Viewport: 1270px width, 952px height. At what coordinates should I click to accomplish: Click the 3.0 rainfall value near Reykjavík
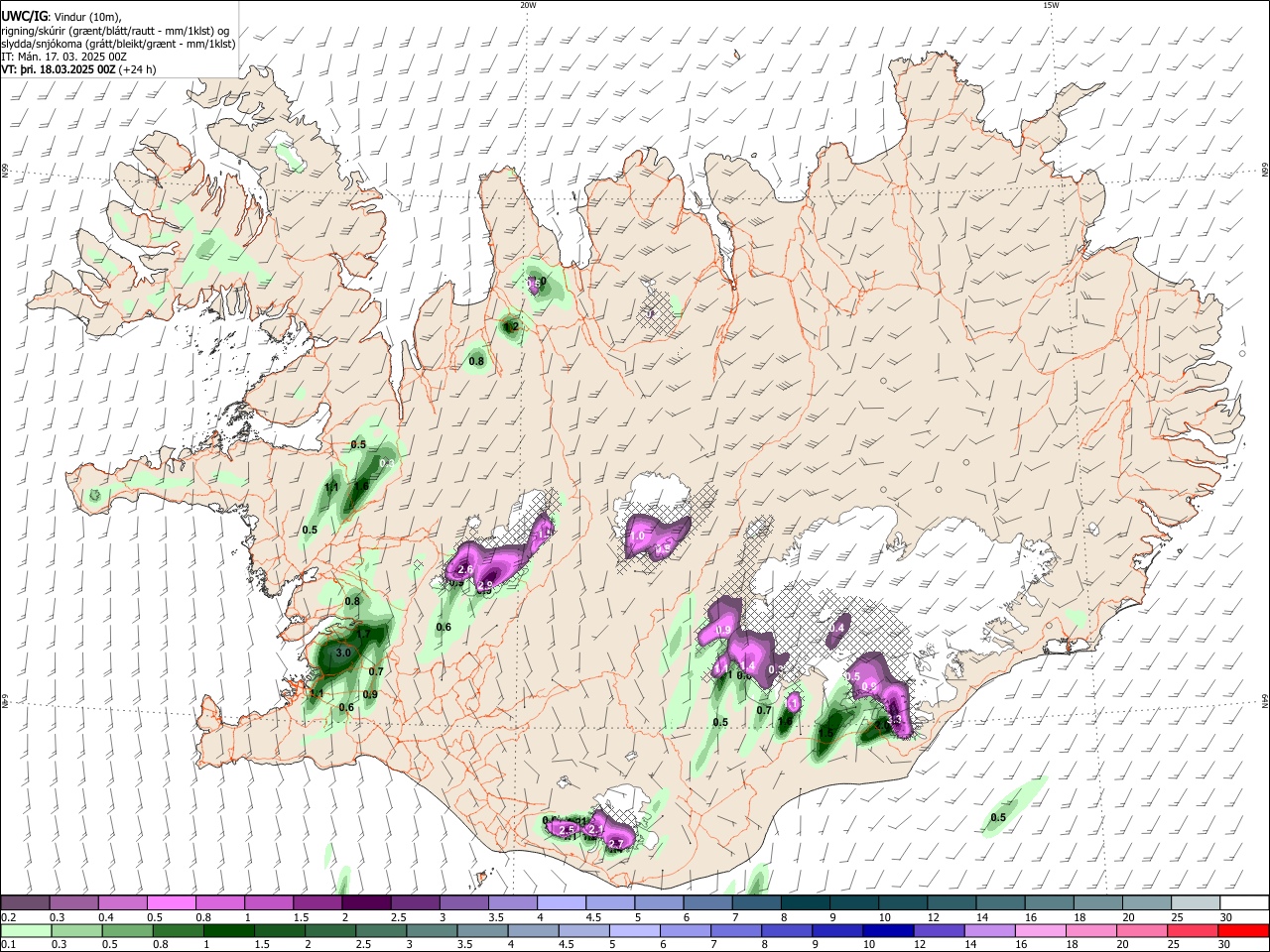pos(343,654)
